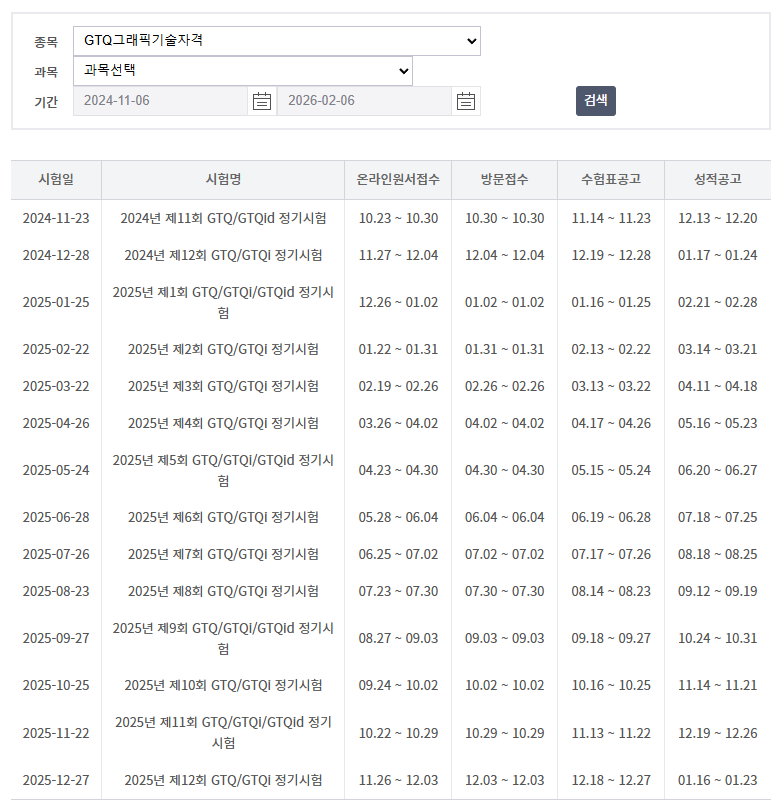The width and height of the screenshot is (783, 808).
Task: Select 2025년 제12회 GTQ/GTQi 정기시험 name
Action: (223, 780)
